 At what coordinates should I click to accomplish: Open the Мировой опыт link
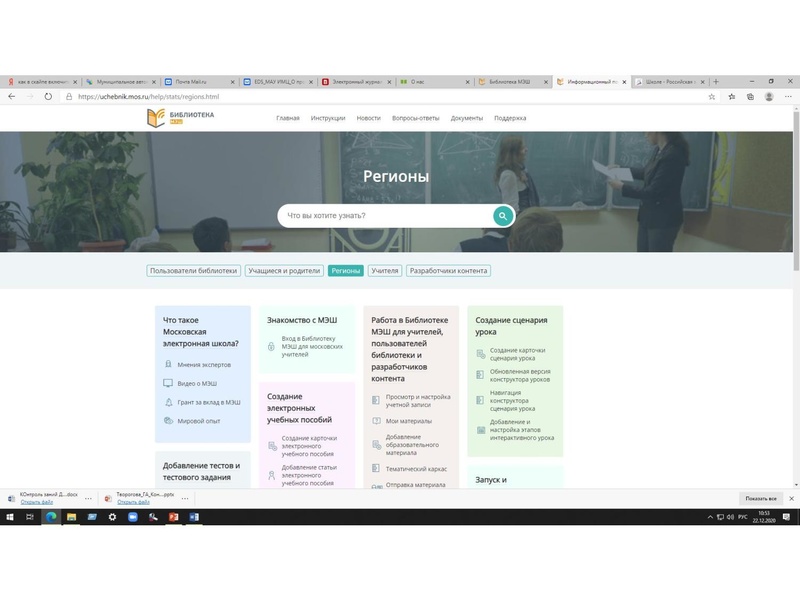pos(198,421)
